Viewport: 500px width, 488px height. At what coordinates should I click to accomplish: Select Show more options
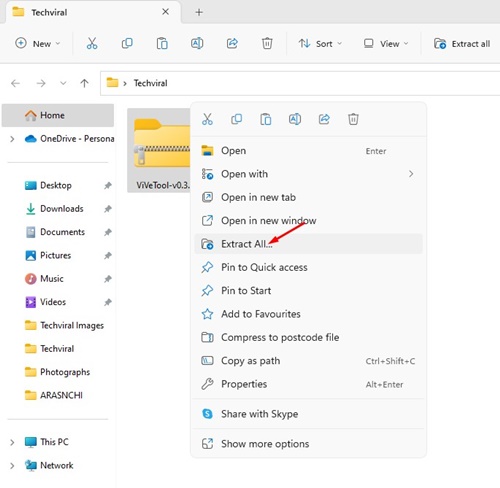[x=308, y=444]
